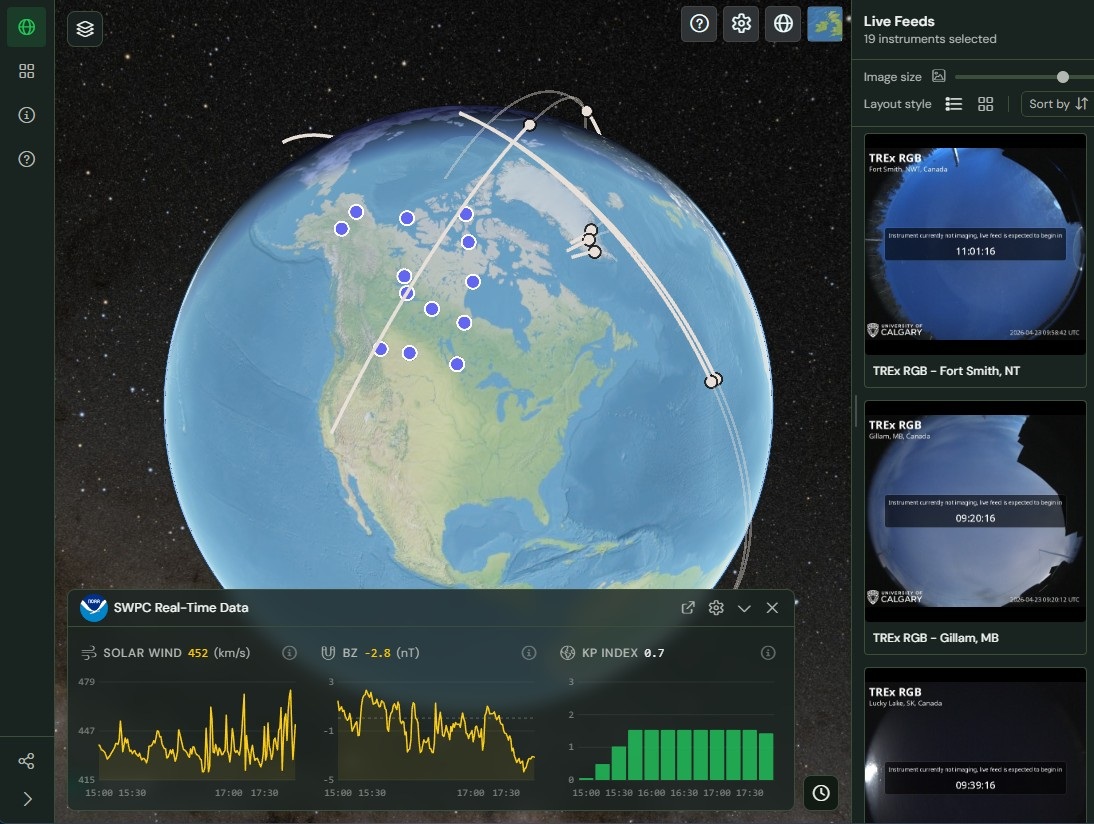Change basemap via the map thumbnail
Viewport: 1094px width, 824px height.
coord(825,24)
